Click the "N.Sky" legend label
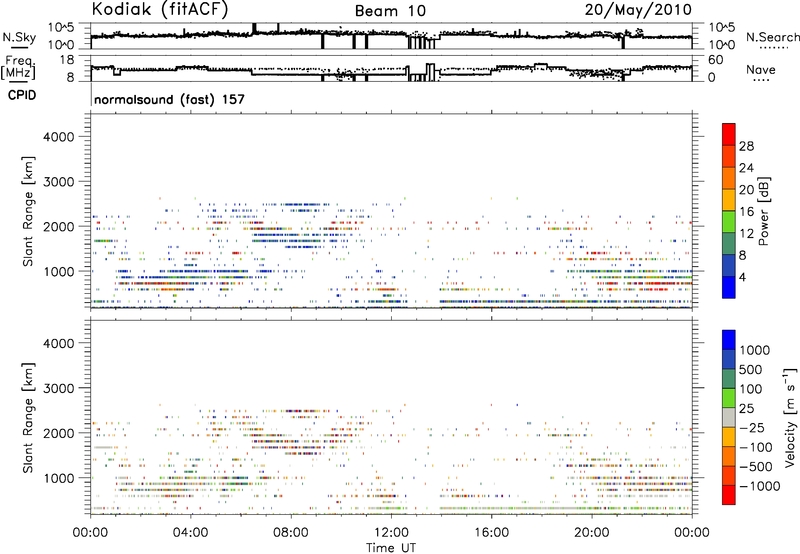This screenshot has height=554, width=800. (x=19, y=37)
